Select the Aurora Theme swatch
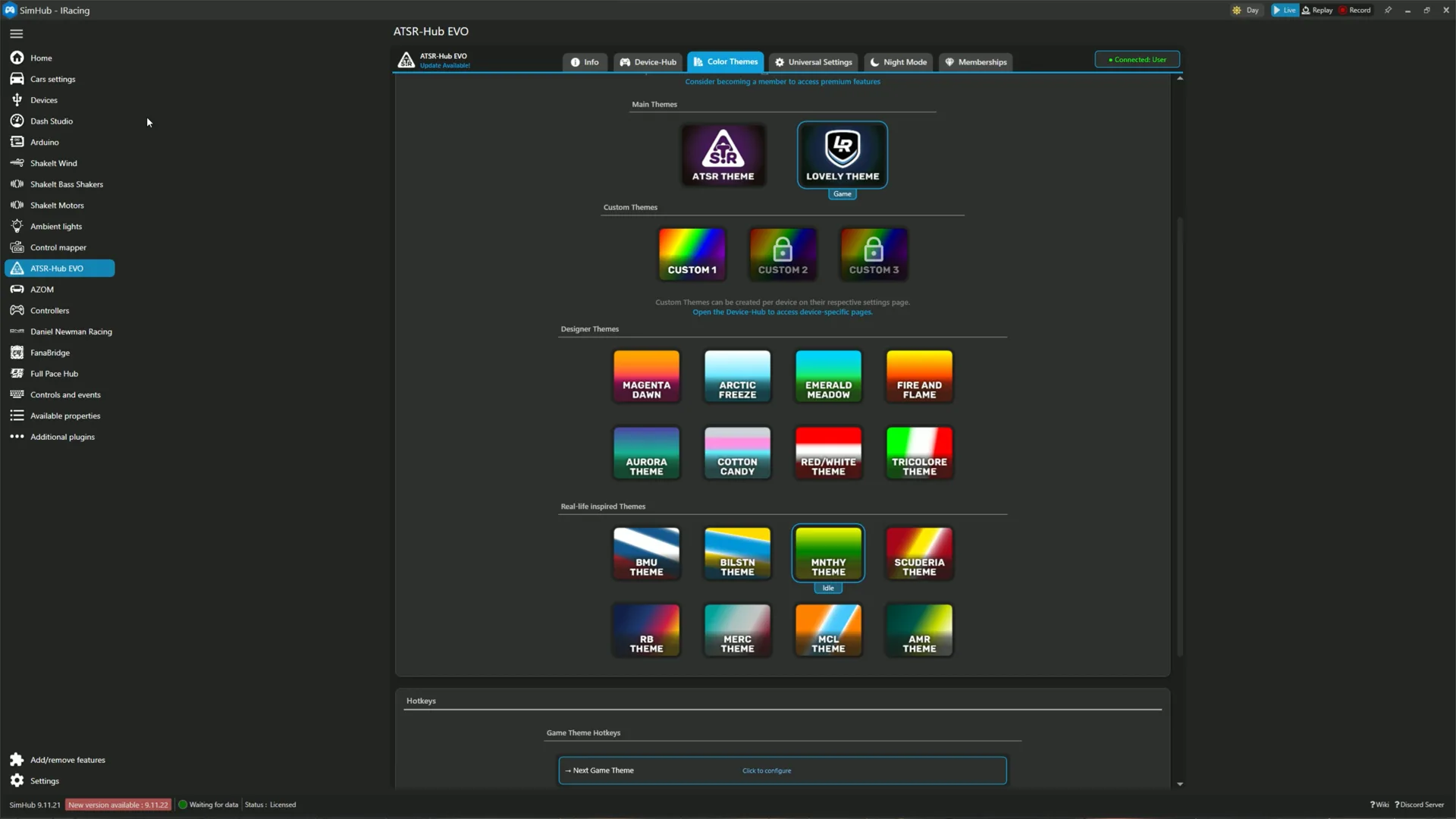The height and width of the screenshot is (819, 1456). (647, 453)
